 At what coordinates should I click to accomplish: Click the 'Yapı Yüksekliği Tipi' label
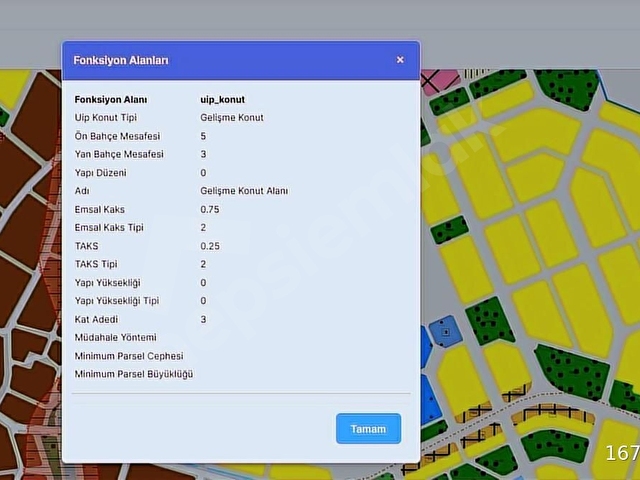(x=117, y=301)
